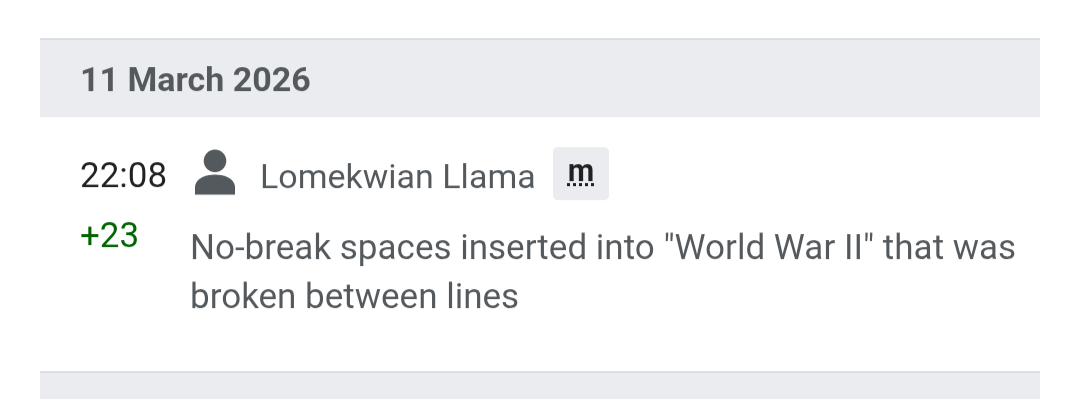1080x399 pixels.
Task: Click the word "Llama" in the username
Action: 489,177
